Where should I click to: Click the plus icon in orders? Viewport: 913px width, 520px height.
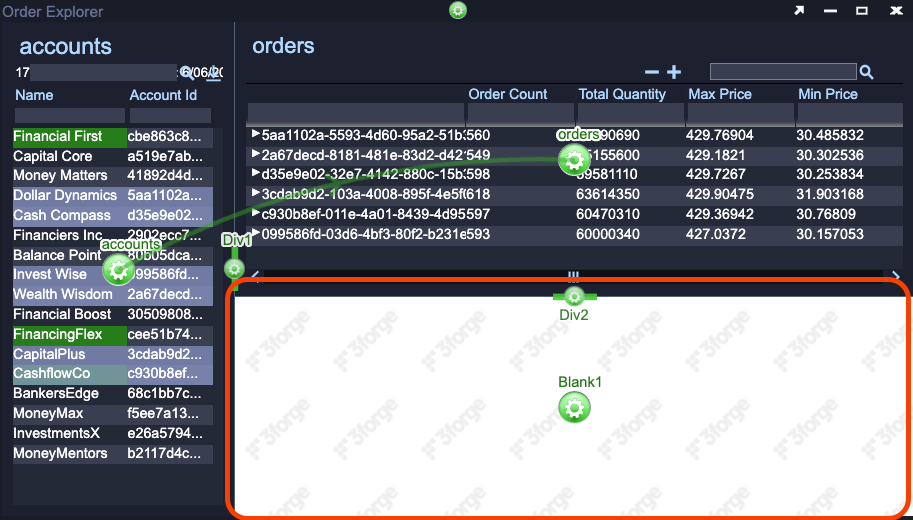point(674,72)
